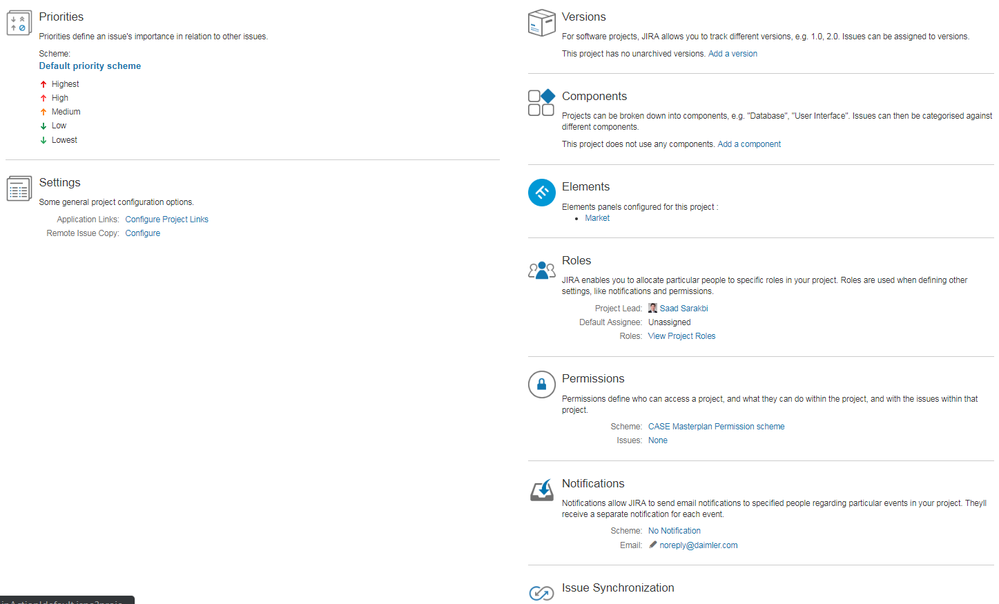Click the Settings section icon
Image resolution: width=999 pixels, height=604 pixels.
pos(18,189)
